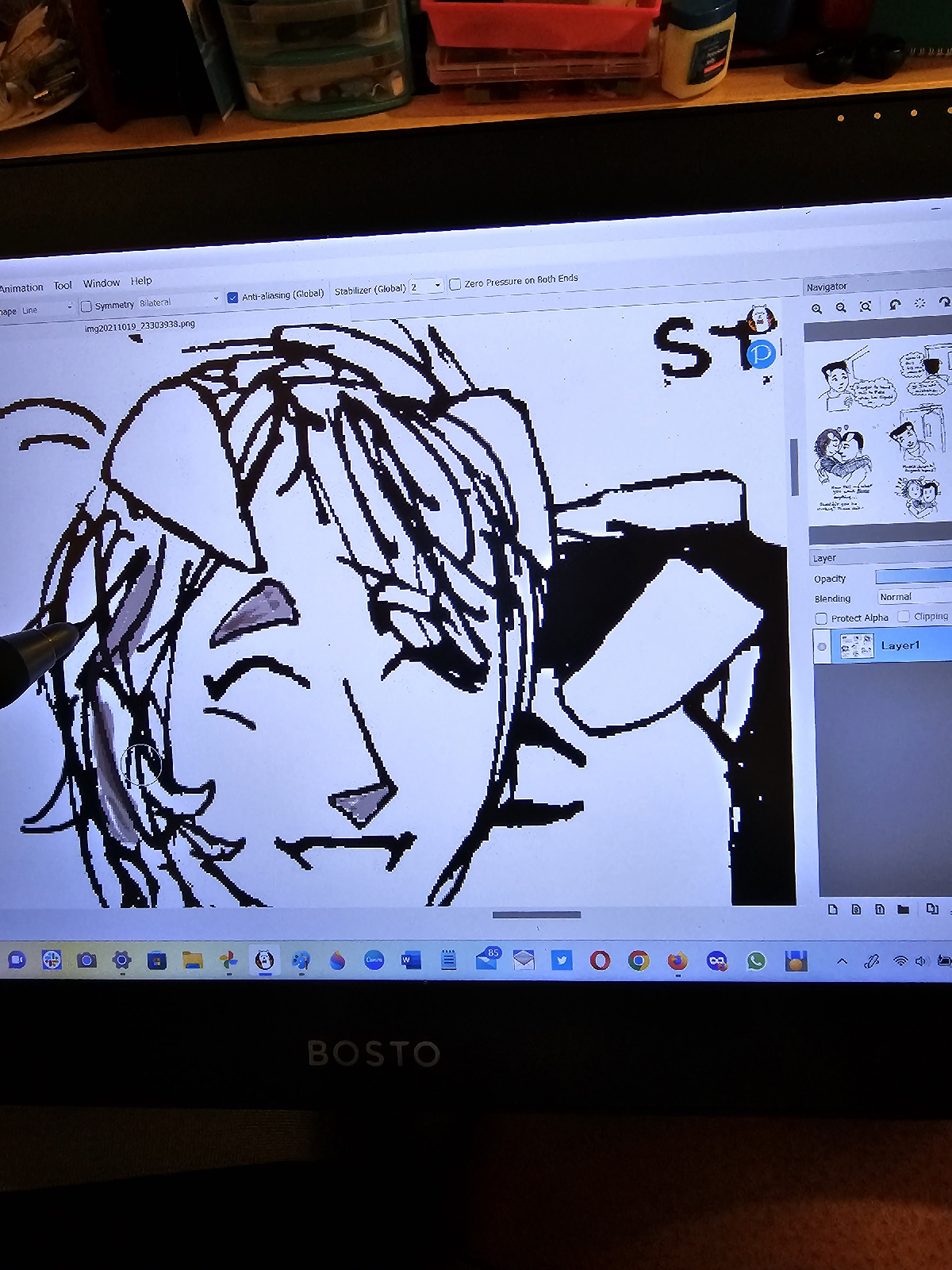Image resolution: width=952 pixels, height=1270 pixels.
Task: Open the Animation menu
Action: 21,287
